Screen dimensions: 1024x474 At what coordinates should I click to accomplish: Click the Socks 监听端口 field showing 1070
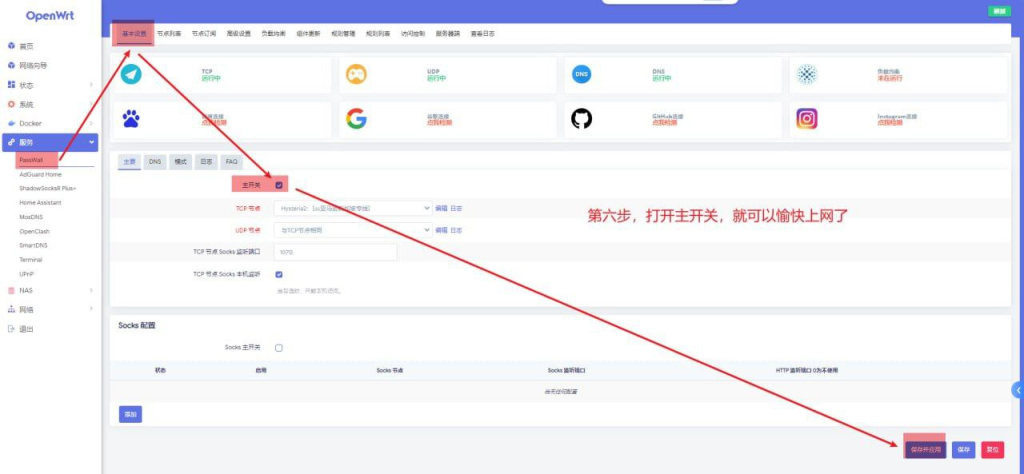coord(335,253)
